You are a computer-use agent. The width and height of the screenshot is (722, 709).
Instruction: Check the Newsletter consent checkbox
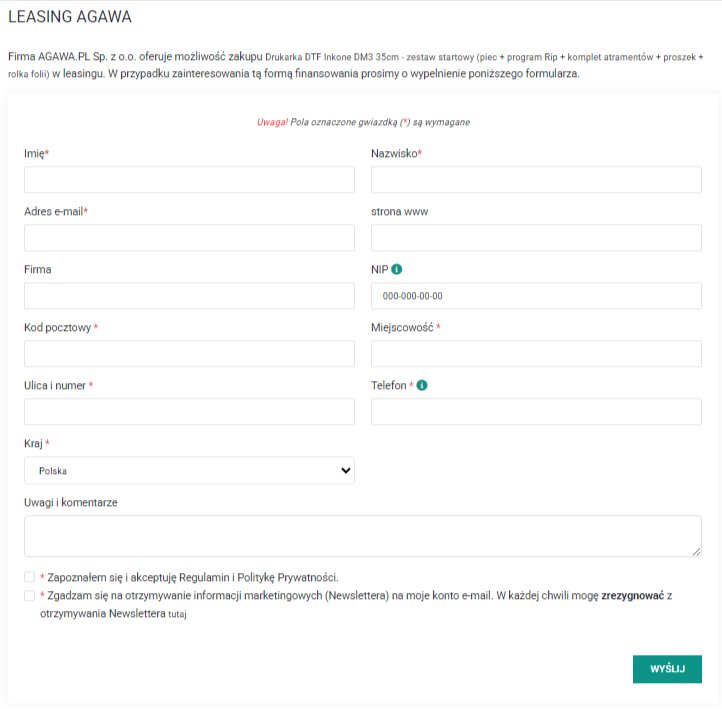(30, 595)
